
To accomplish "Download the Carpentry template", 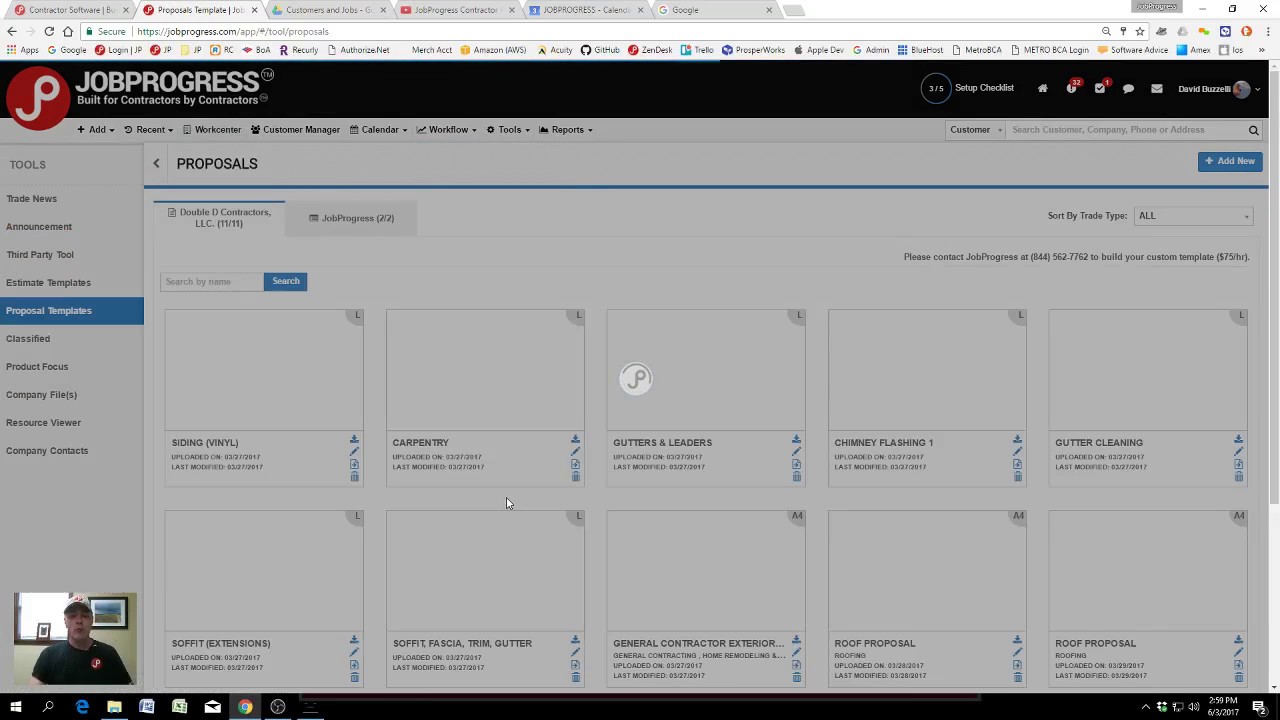I will pos(575,440).
